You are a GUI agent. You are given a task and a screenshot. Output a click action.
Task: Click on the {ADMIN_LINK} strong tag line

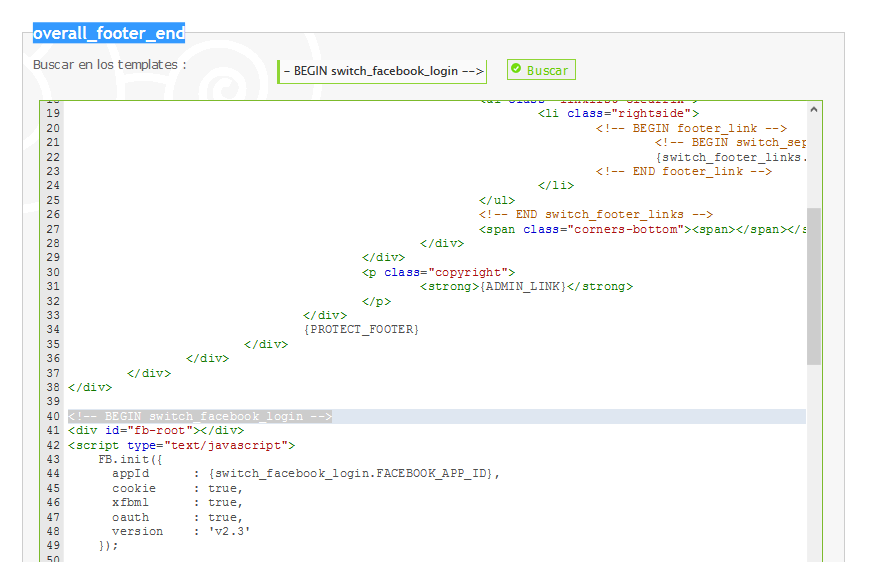click(526, 286)
